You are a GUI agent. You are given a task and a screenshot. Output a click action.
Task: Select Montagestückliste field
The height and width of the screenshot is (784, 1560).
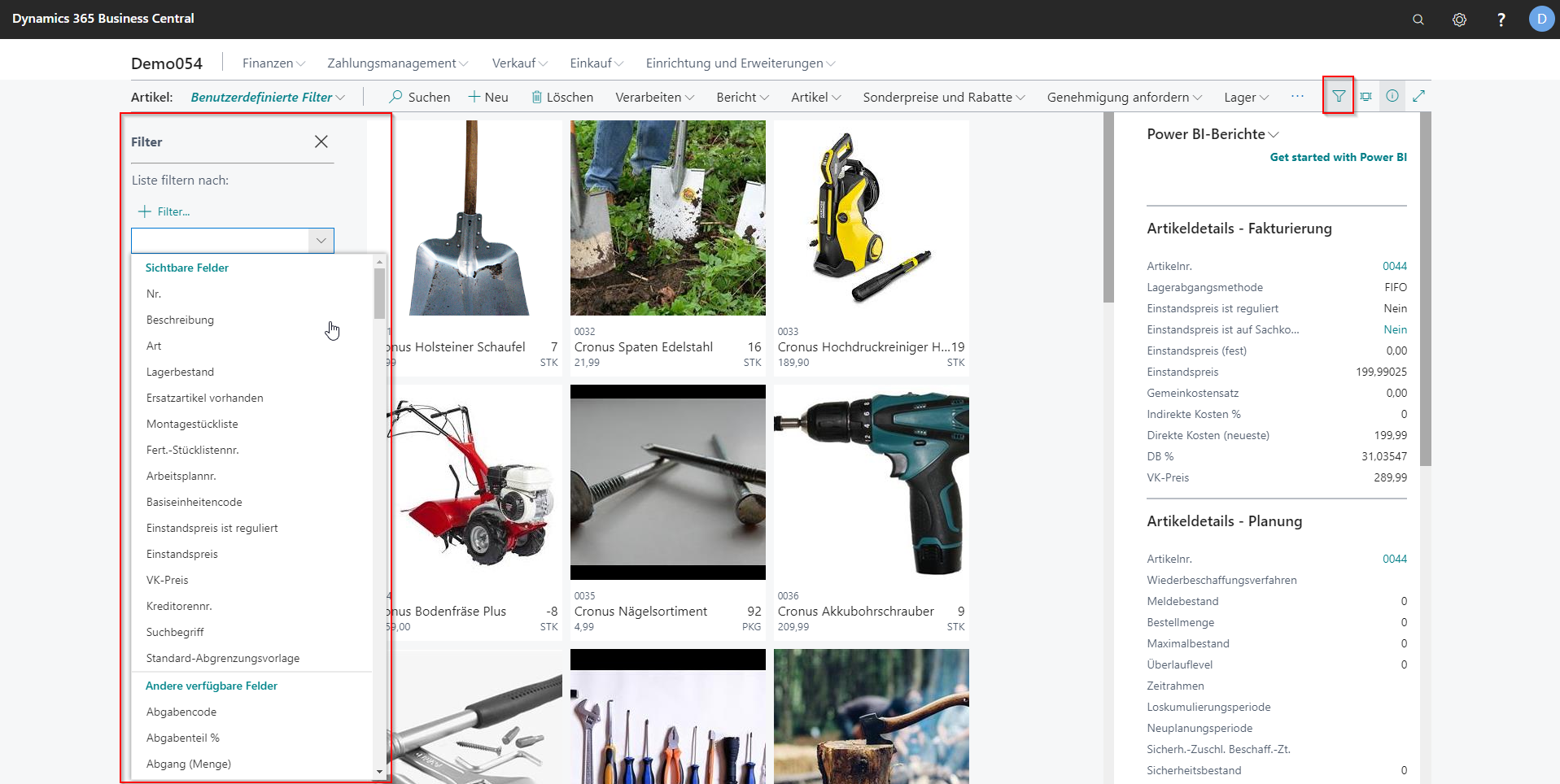pyautogui.click(x=253, y=424)
